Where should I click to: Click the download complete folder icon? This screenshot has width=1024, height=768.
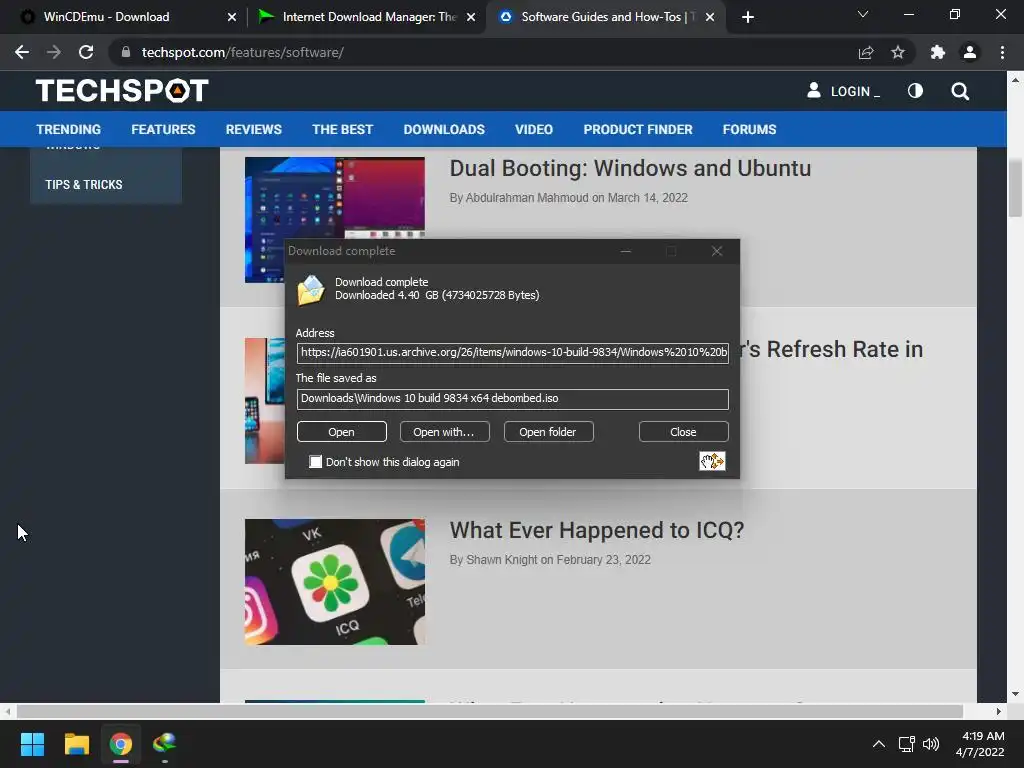[311, 289]
